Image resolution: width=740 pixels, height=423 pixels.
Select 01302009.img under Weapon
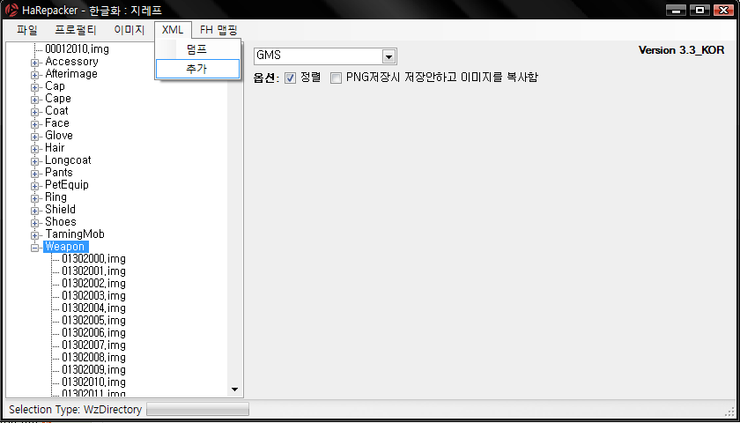pos(93,370)
